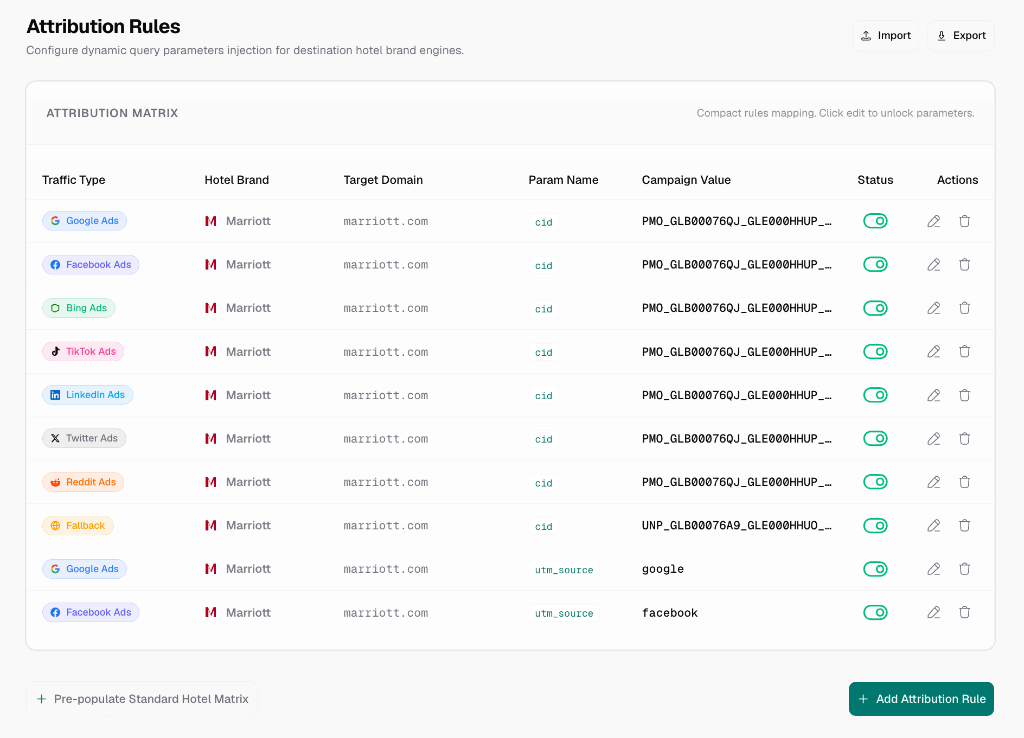Image resolution: width=1024 pixels, height=738 pixels.
Task: Click Marriott logo in Fallback row
Action: click(x=210, y=526)
